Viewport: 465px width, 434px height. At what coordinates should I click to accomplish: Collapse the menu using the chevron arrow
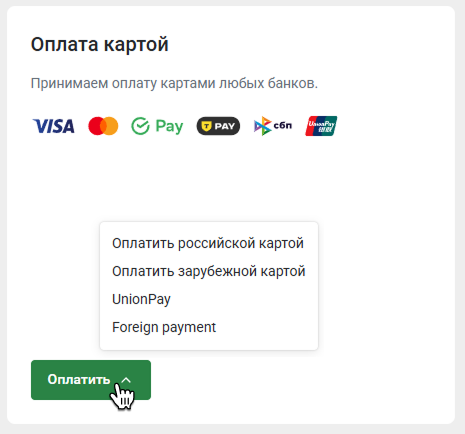pos(126,380)
